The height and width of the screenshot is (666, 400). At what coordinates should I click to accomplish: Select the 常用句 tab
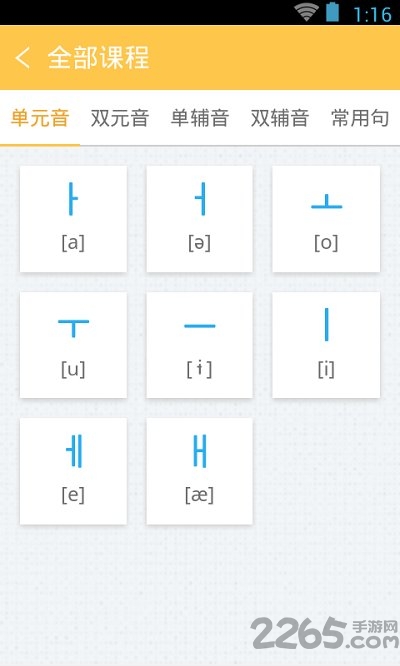(x=360, y=118)
